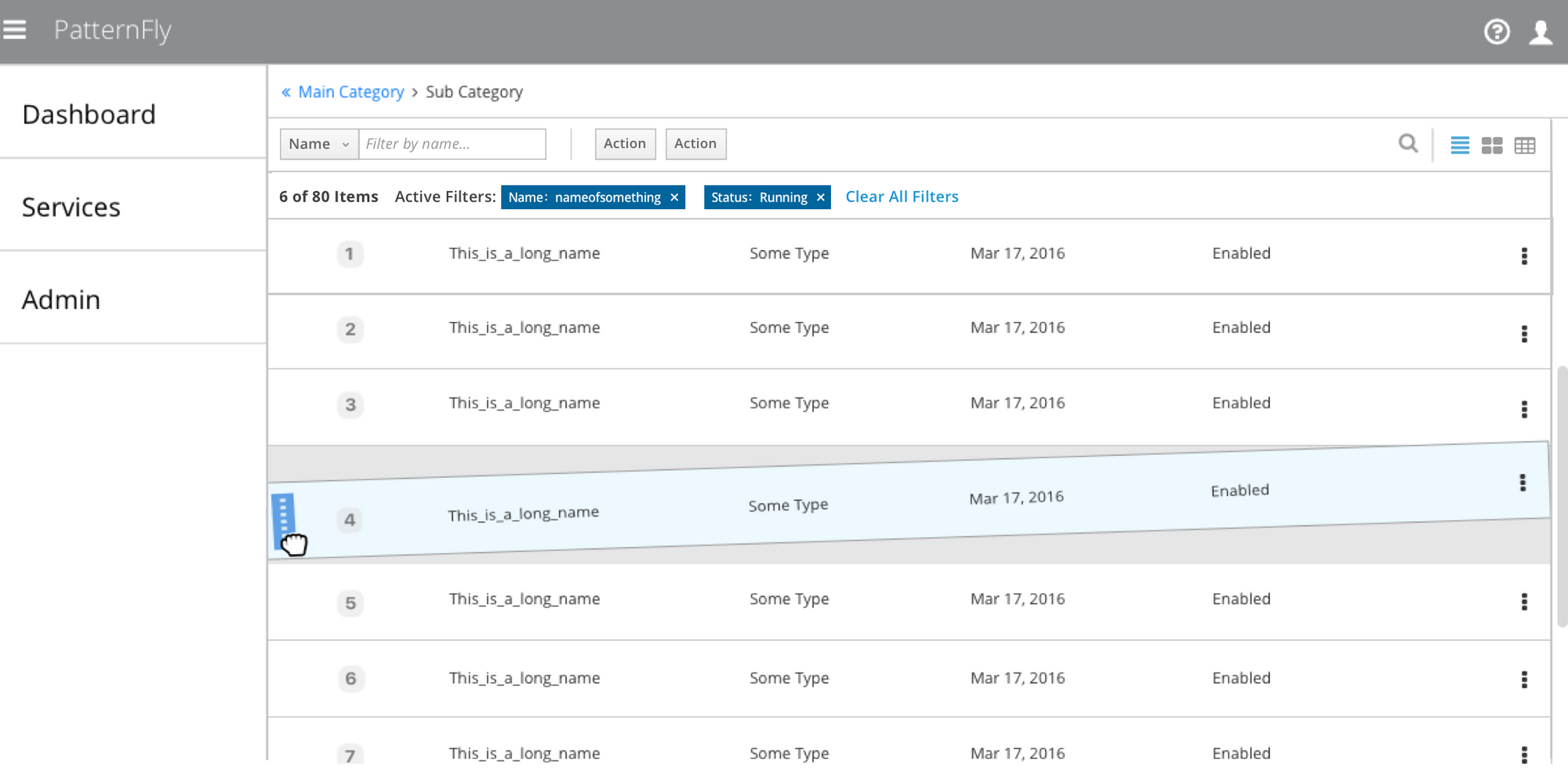Click Mar 17, 2016 in row 5
This screenshot has width=1568, height=779.
[1018, 599]
